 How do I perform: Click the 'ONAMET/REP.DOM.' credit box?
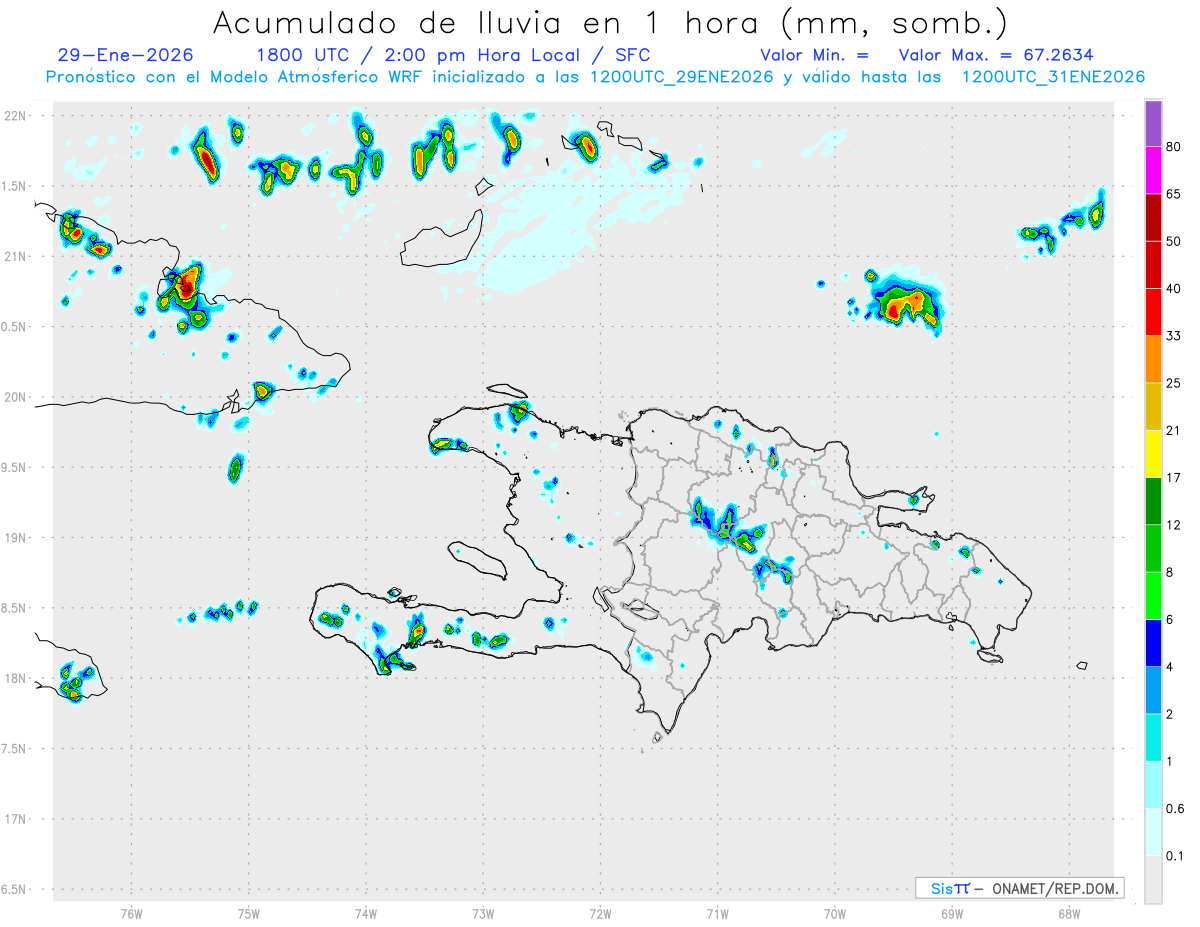pyautogui.click(x=1020, y=888)
